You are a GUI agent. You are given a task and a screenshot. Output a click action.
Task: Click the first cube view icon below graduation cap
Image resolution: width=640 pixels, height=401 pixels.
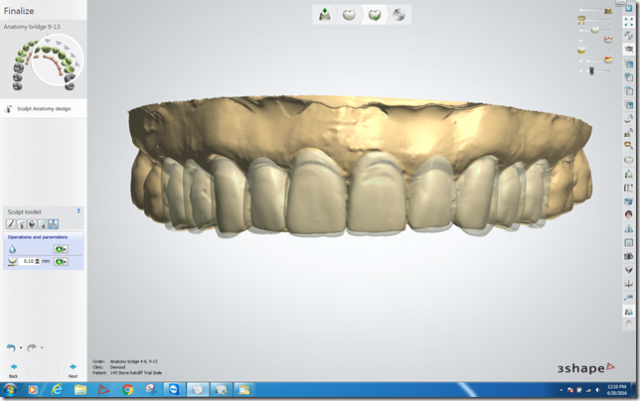pos(629,64)
